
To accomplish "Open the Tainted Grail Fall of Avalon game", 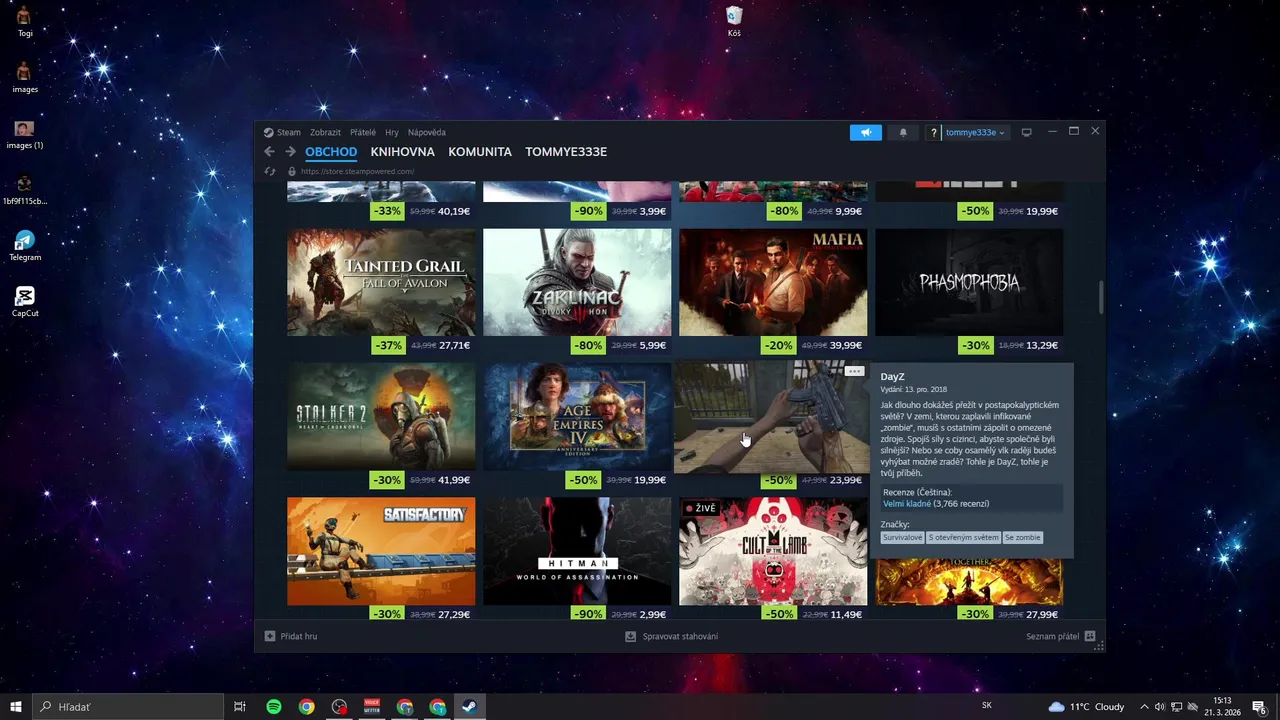I will [381, 282].
